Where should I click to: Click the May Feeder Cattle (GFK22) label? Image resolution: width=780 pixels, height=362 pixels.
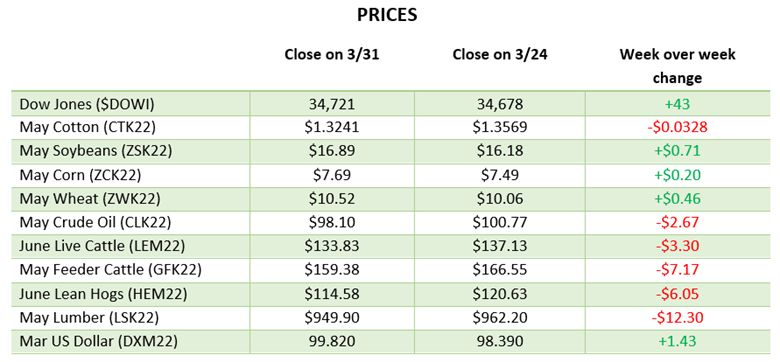click(110, 270)
